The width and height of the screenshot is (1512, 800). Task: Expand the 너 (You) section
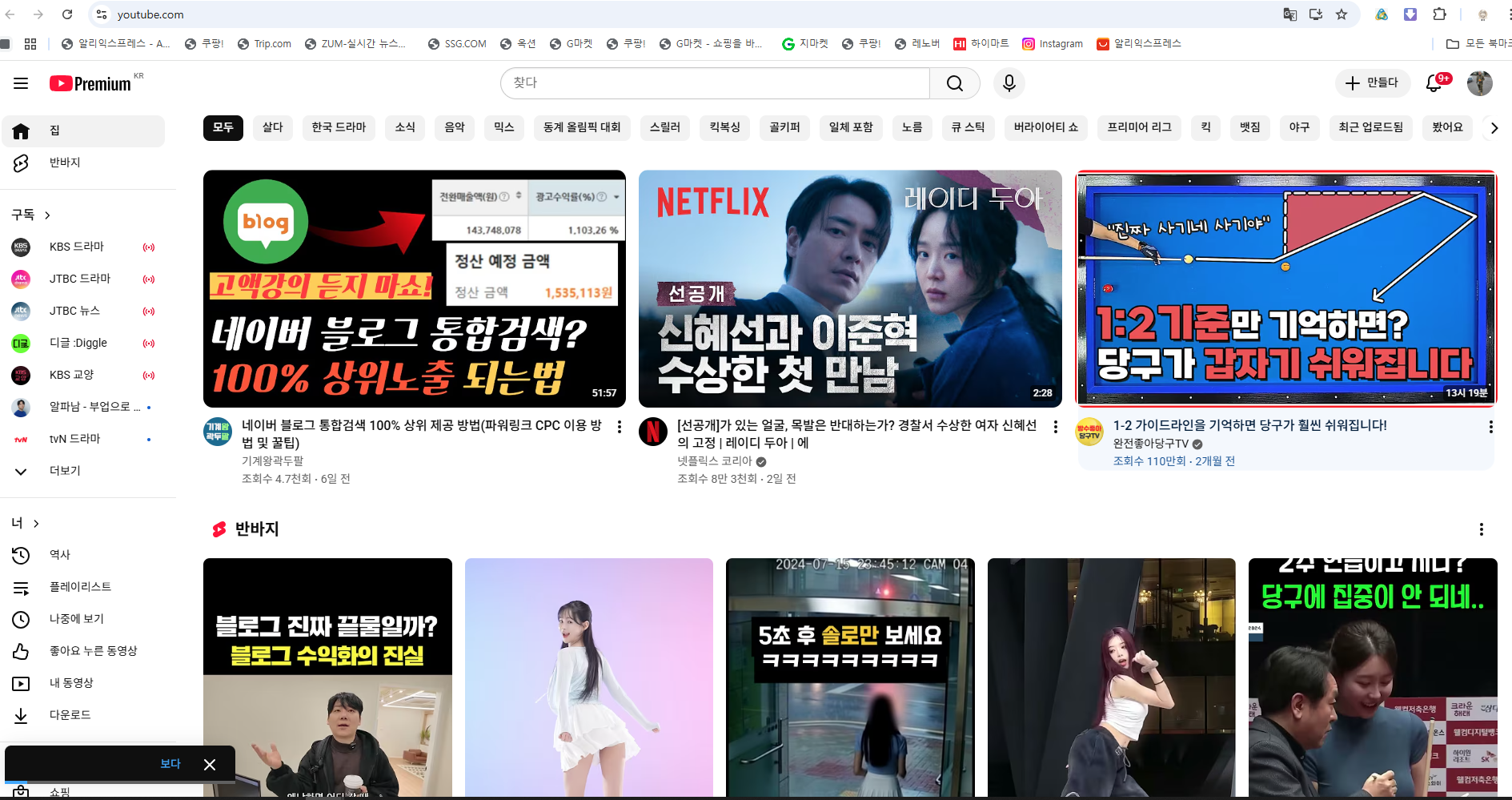25,523
